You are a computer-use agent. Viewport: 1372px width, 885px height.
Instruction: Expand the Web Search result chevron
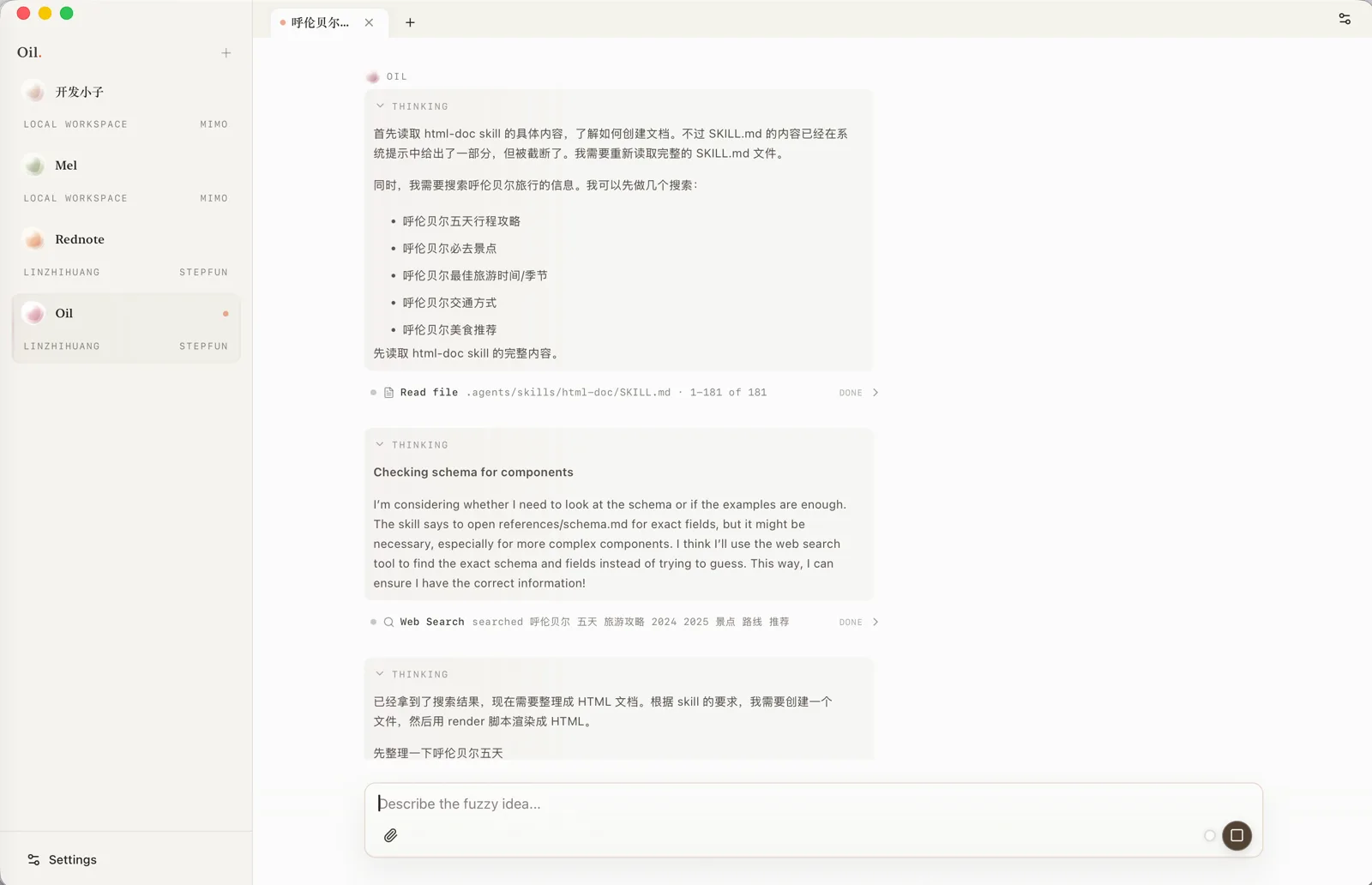pyautogui.click(x=876, y=622)
